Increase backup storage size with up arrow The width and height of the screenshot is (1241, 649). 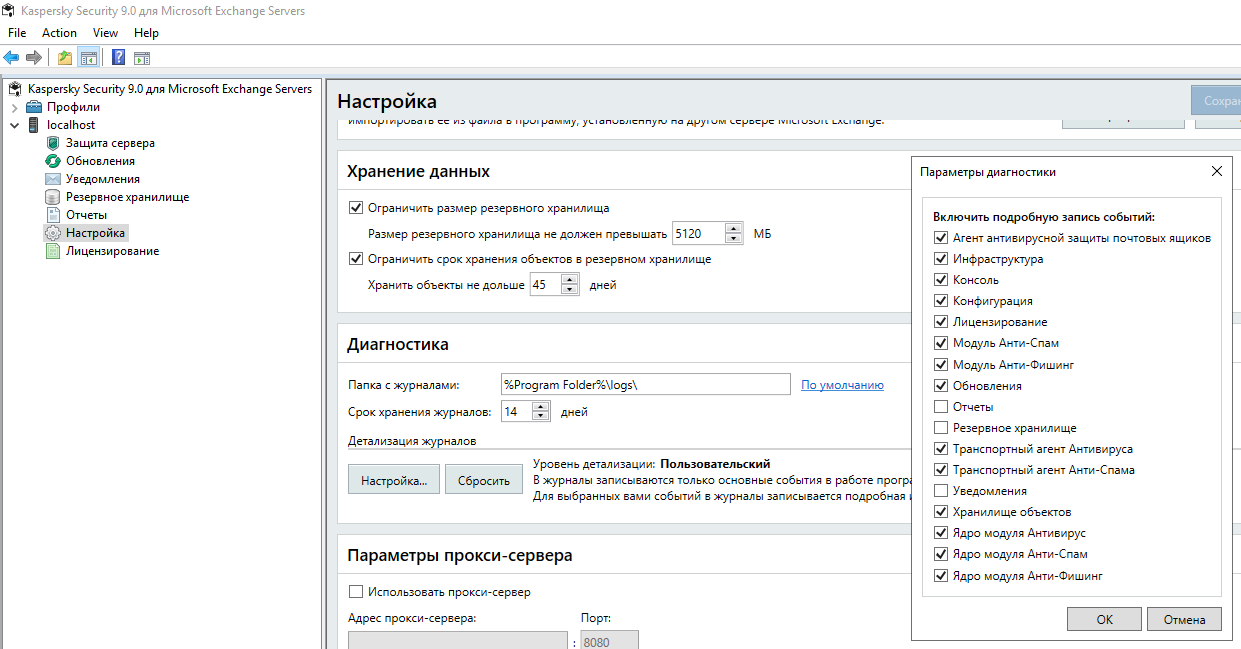(x=734, y=229)
